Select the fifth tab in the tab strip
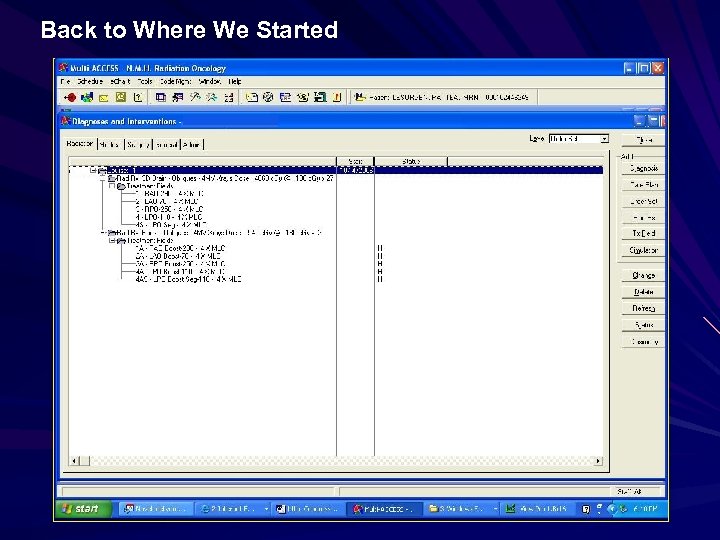720x540 pixels. (x=192, y=145)
